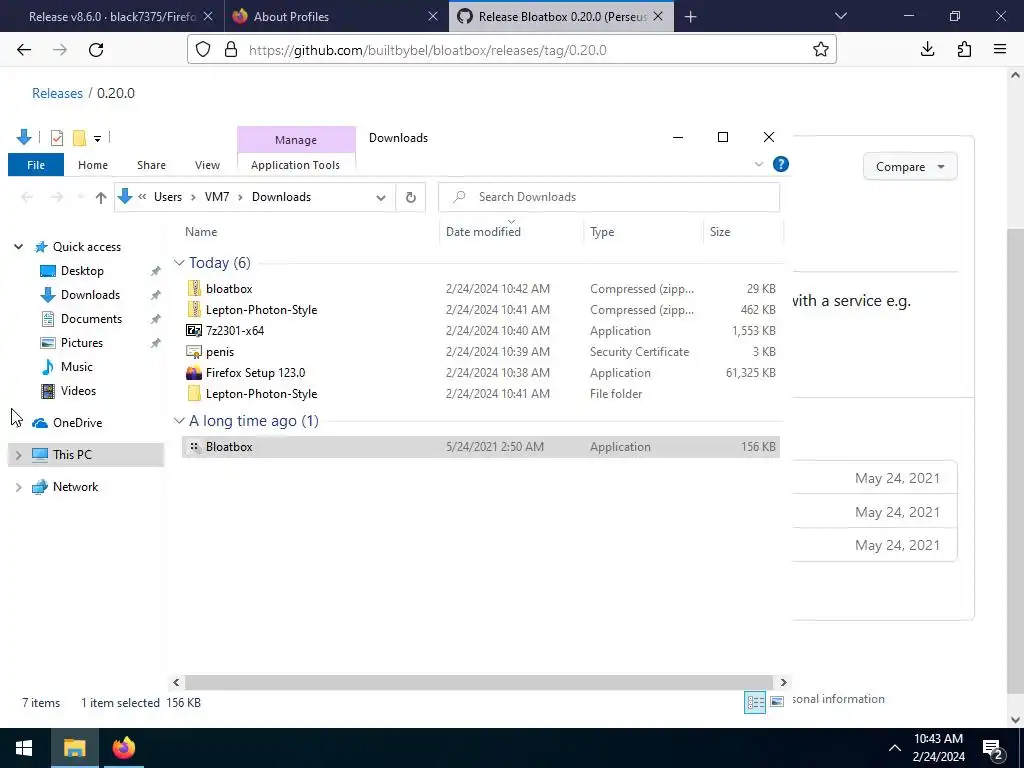Screen dimensions: 1024x768
Task: Click the Explorer horizontal scrollbar left arrow
Action: pyautogui.click(x=176, y=682)
